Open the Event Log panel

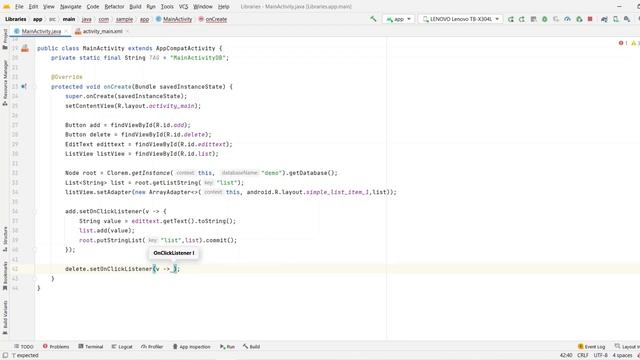[591, 347]
